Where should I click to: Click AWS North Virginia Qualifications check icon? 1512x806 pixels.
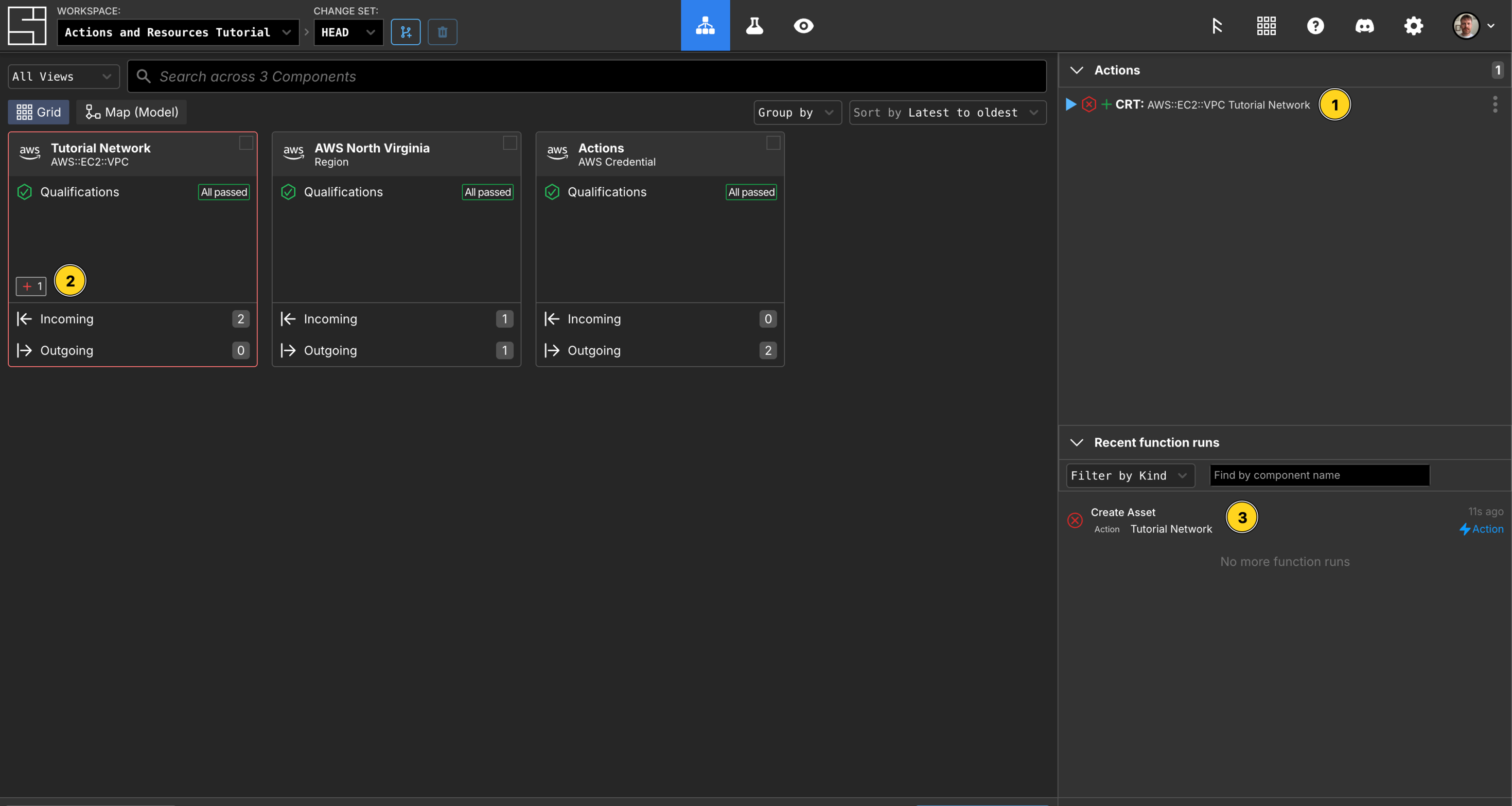pos(288,192)
